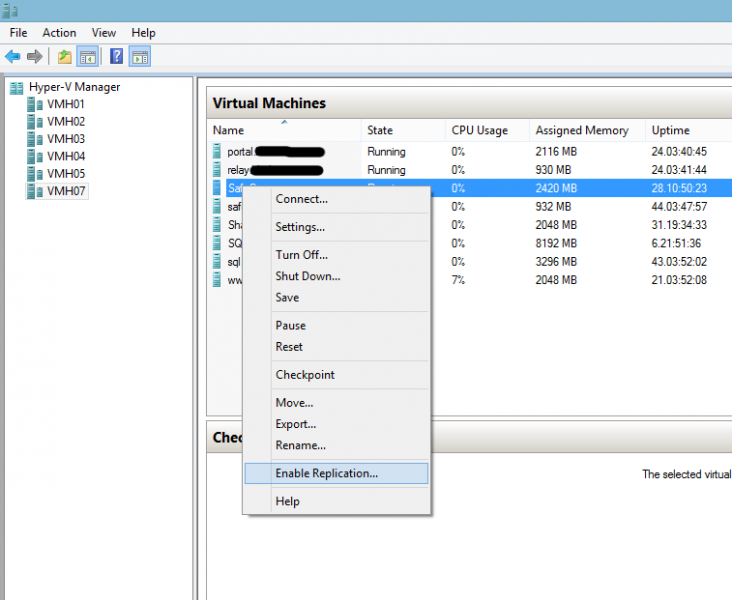Select the VMH01 server in tree
The image size is (732, 600).
[66, 104]
